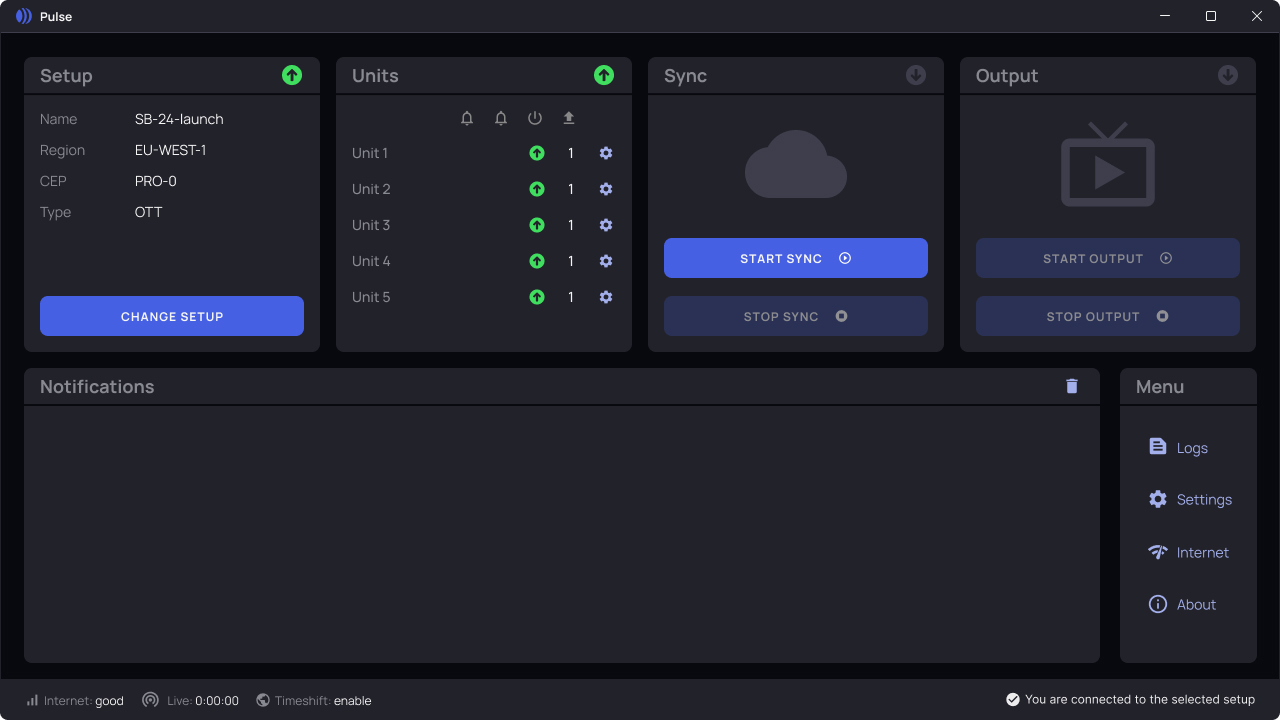Click the connected to selected setup message
The image size is (1280, 720).
coord(1131,700)
